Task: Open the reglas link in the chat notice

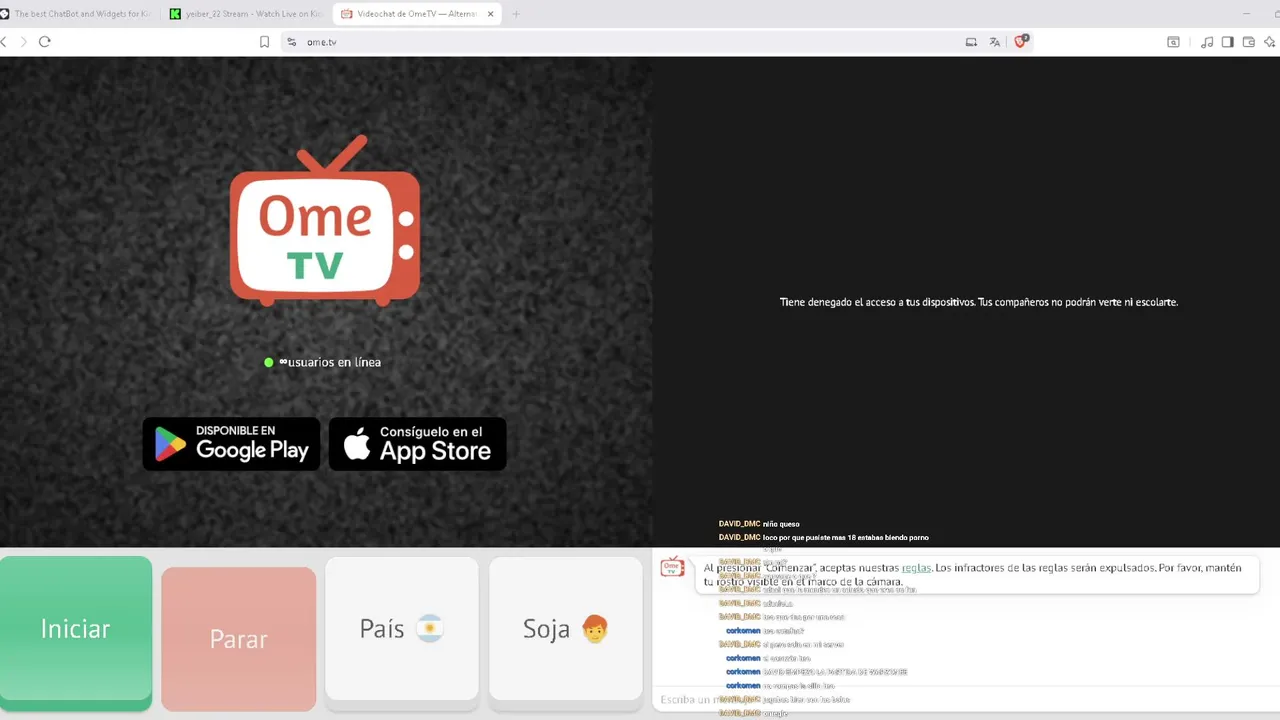Action: [x=916, y=568]
